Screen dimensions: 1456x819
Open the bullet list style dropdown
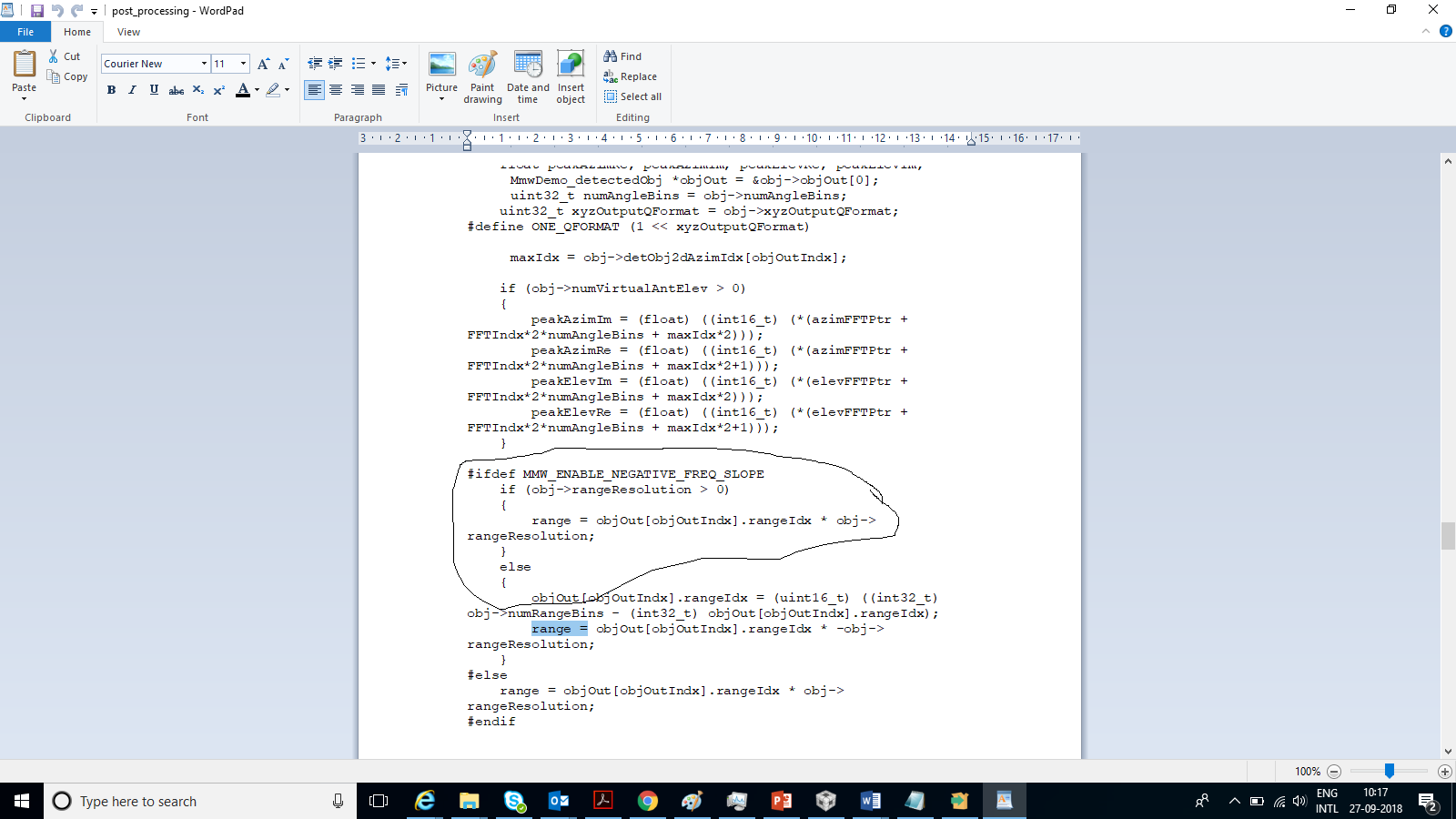tap(373, 64)
